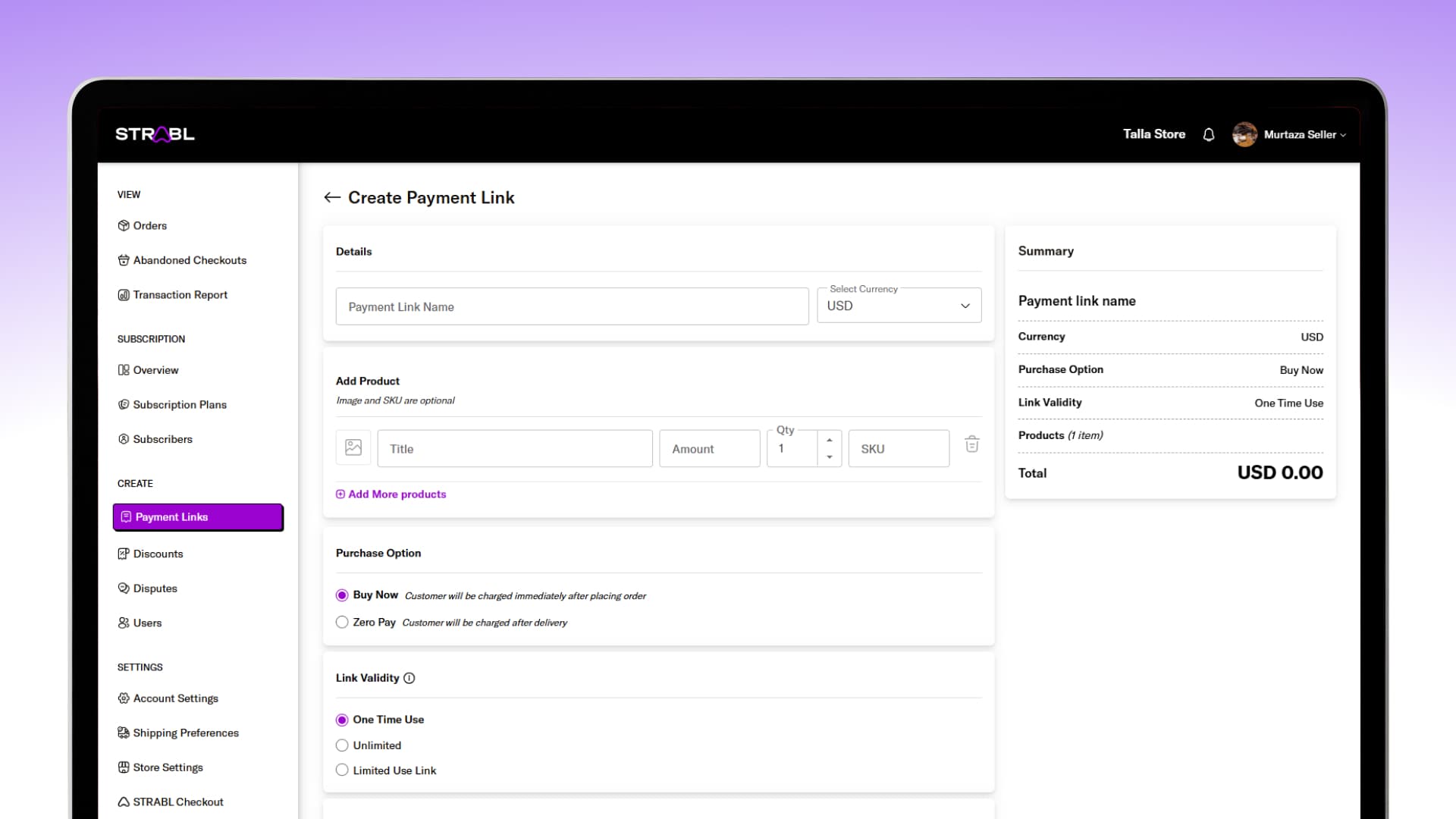
Task: Click the Murtaza Seller profile avatar
Action: 1244,134
